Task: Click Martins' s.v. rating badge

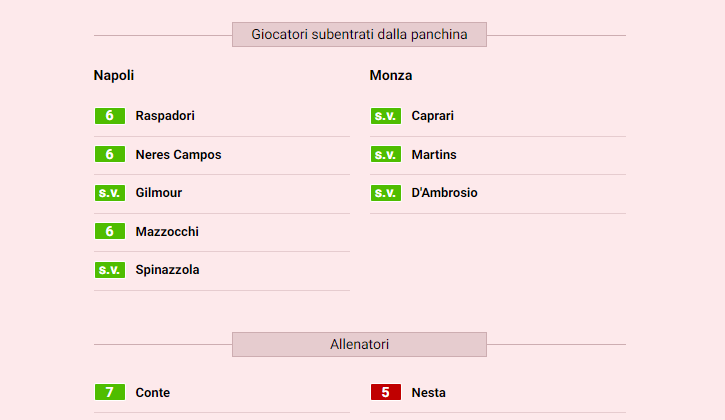Action: click(385, 155)
